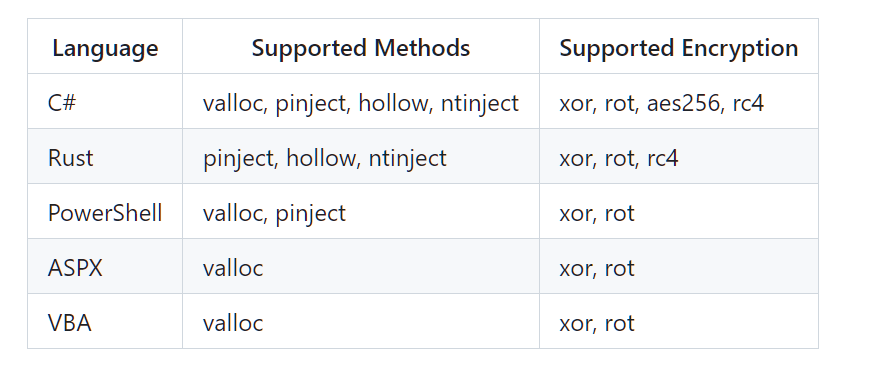
Task: Click the xor, rot cell in PowerShell row
Action: [679, 211]
